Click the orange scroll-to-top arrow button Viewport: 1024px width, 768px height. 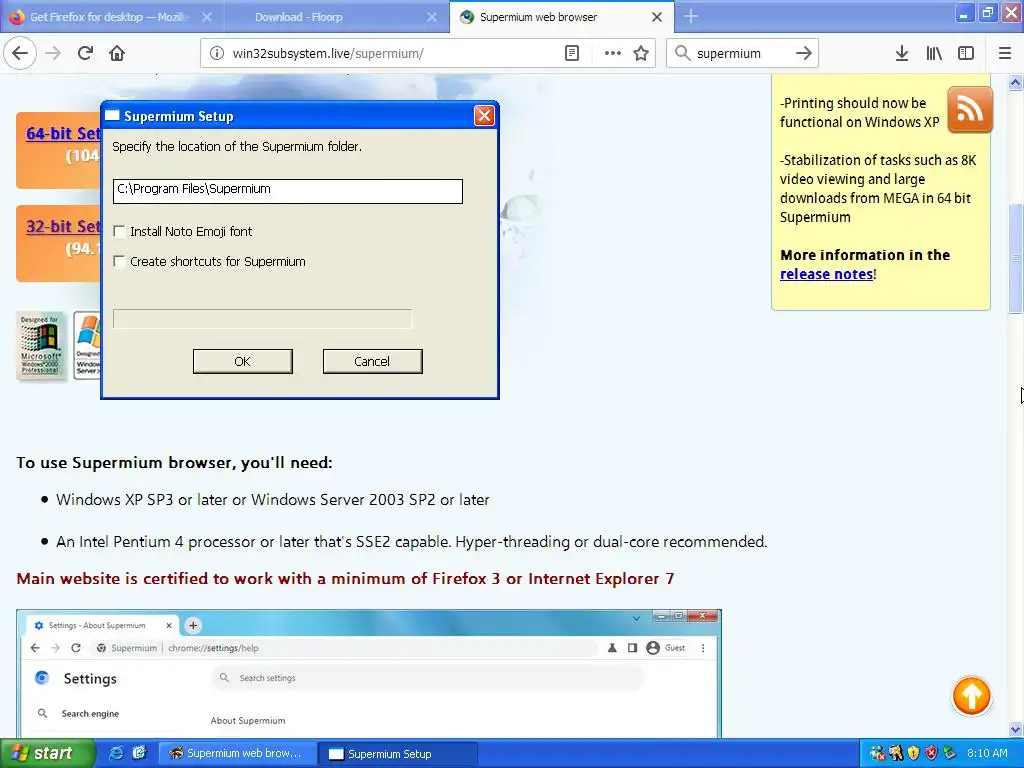pyautogui.click(x=971, y=696)
